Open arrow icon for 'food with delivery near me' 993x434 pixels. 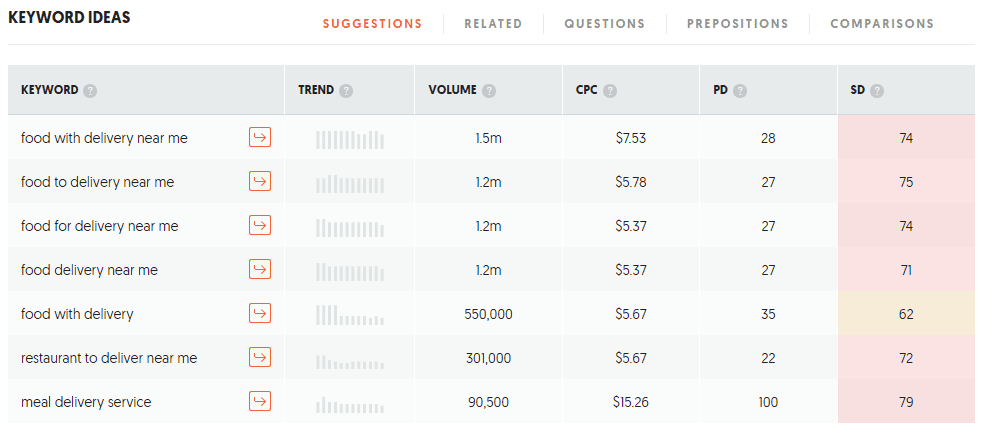click(260, 137)
